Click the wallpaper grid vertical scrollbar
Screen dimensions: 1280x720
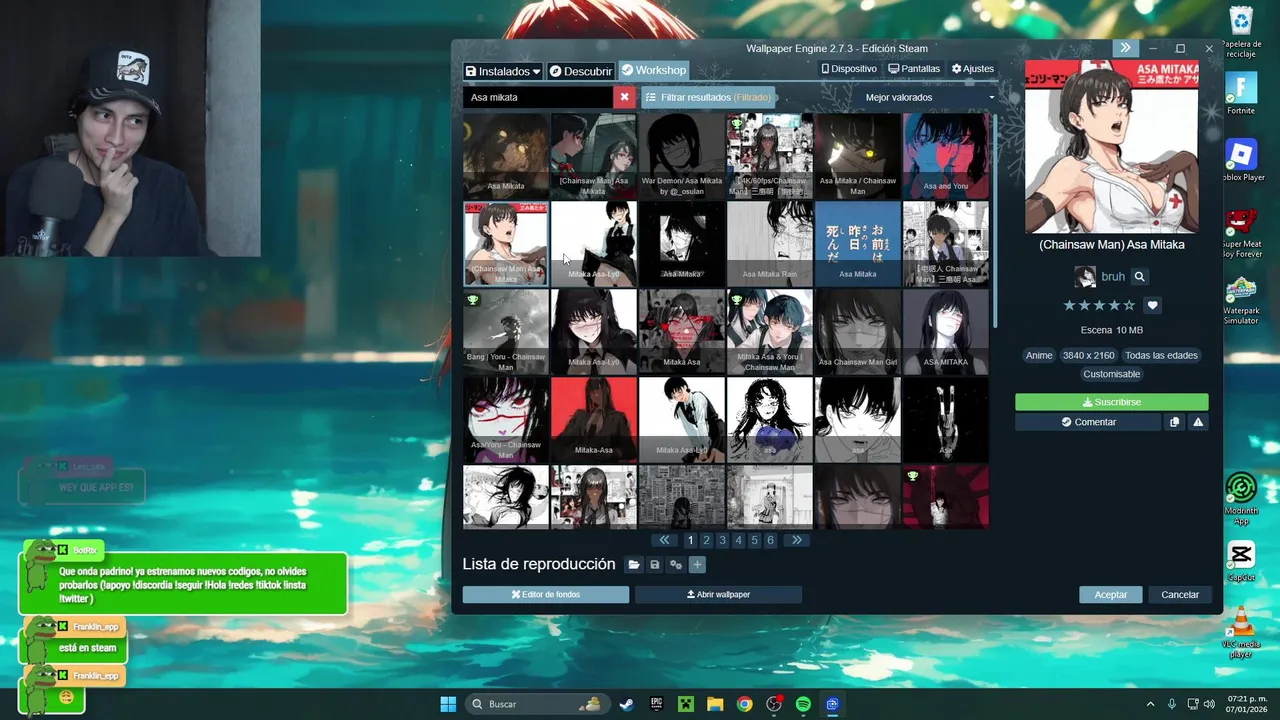(995, 220)
